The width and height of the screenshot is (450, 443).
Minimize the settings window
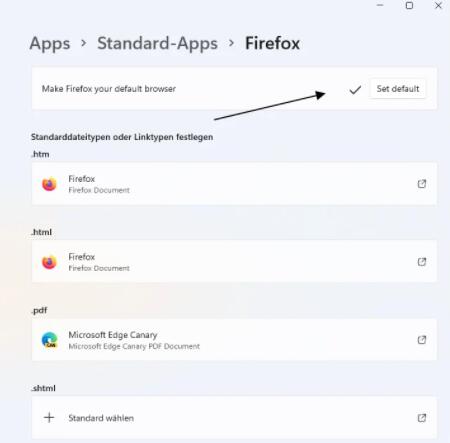[380, 5]
